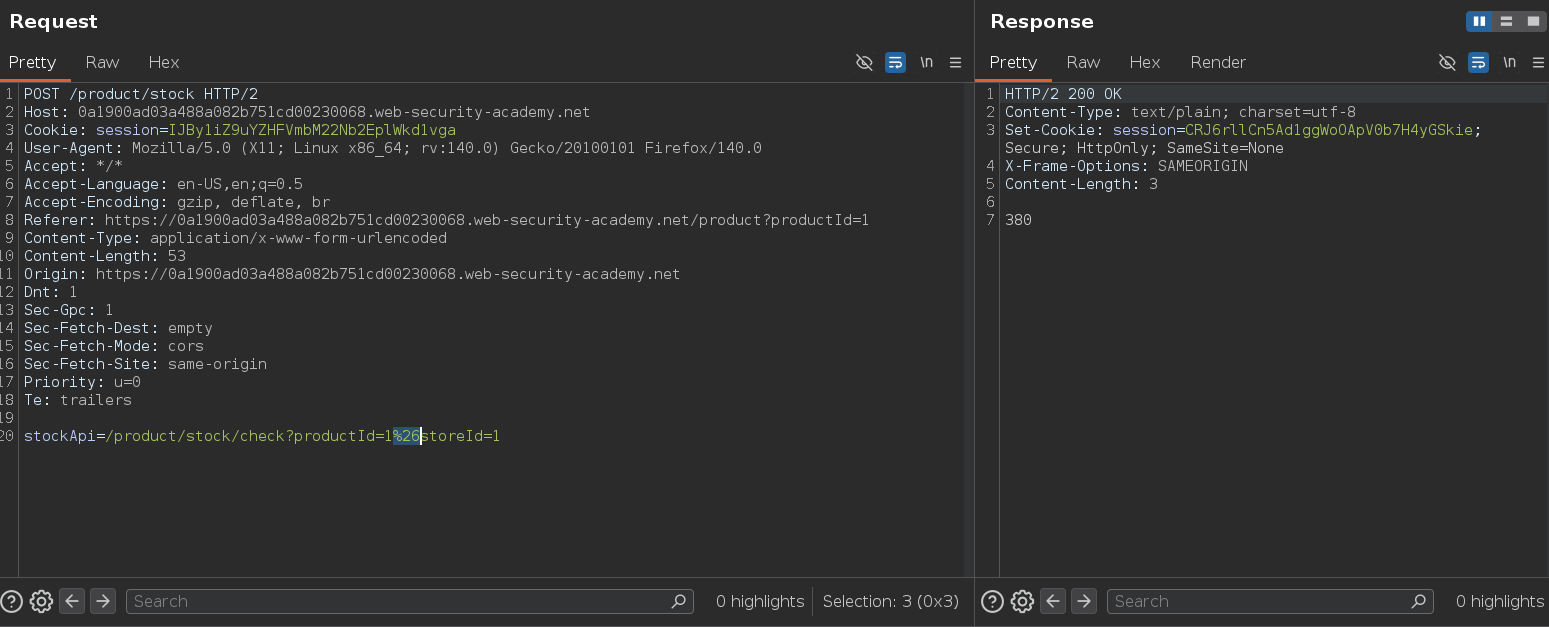This screenshot has height=627, width=1549.
Task: Open Response search help icon
Action: (x=992, y=601)
